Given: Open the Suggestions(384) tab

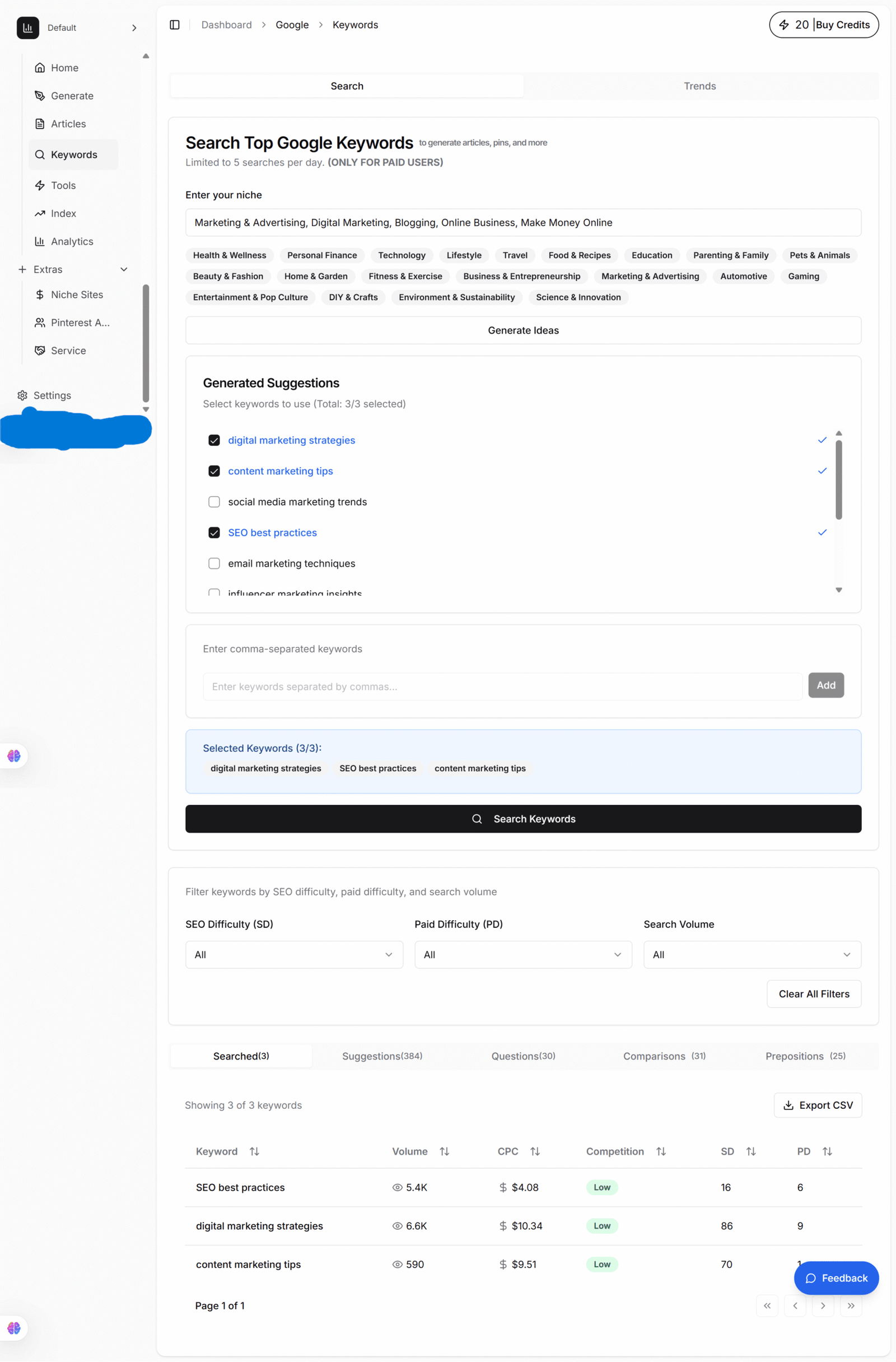Looking at the screenshot, I should (x=381, y=1056).
